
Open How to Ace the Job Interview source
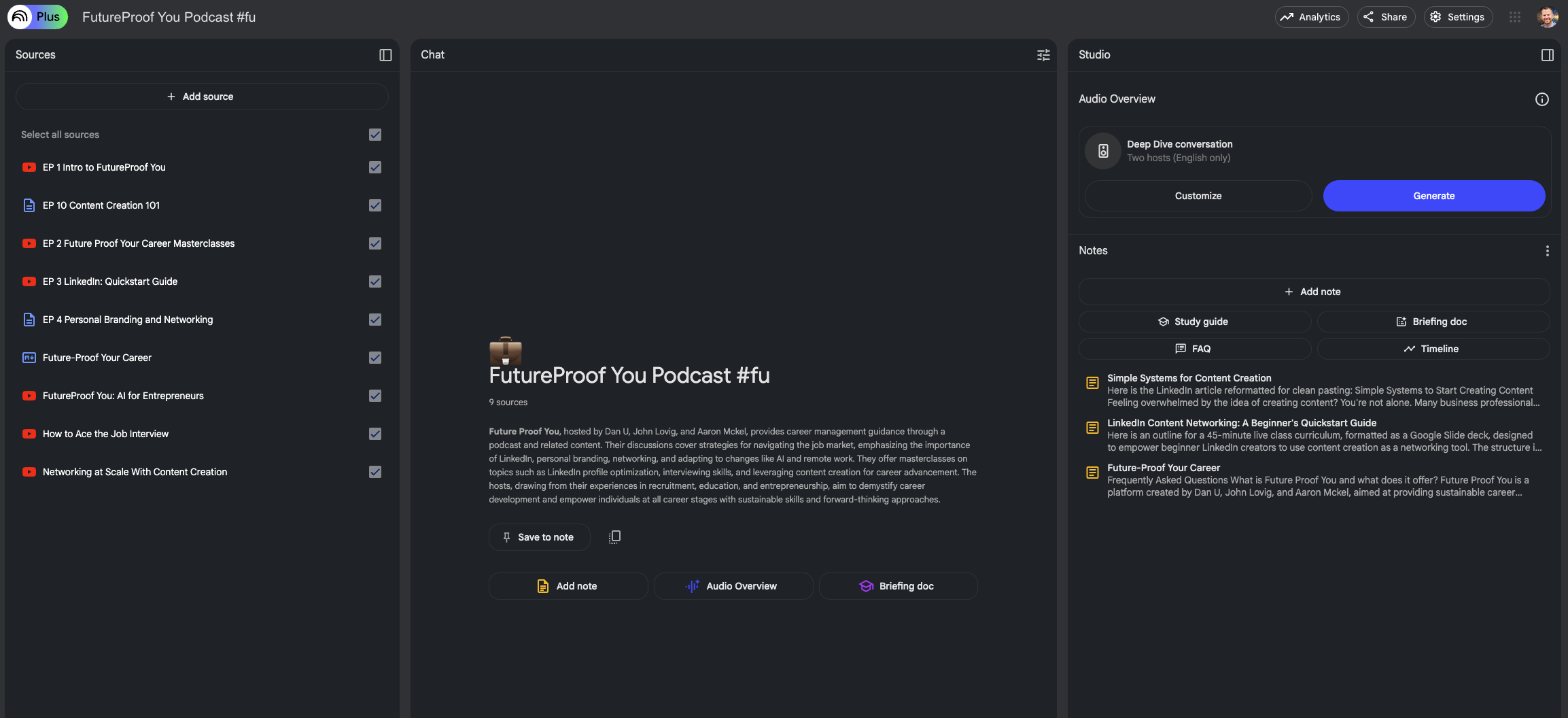(105, 434)
